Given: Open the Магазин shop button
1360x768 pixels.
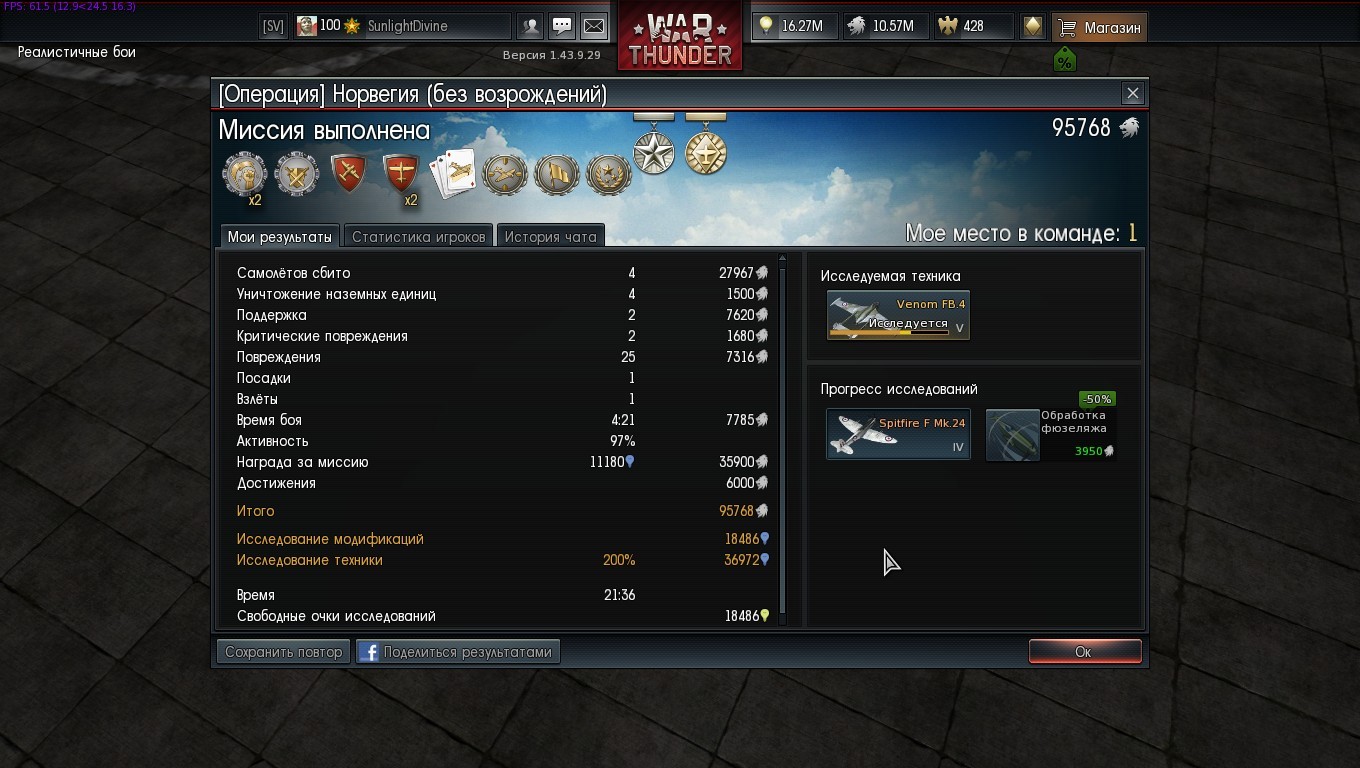Looking at the screenshot, I should pyautogui.click(x=1099, y=27).
